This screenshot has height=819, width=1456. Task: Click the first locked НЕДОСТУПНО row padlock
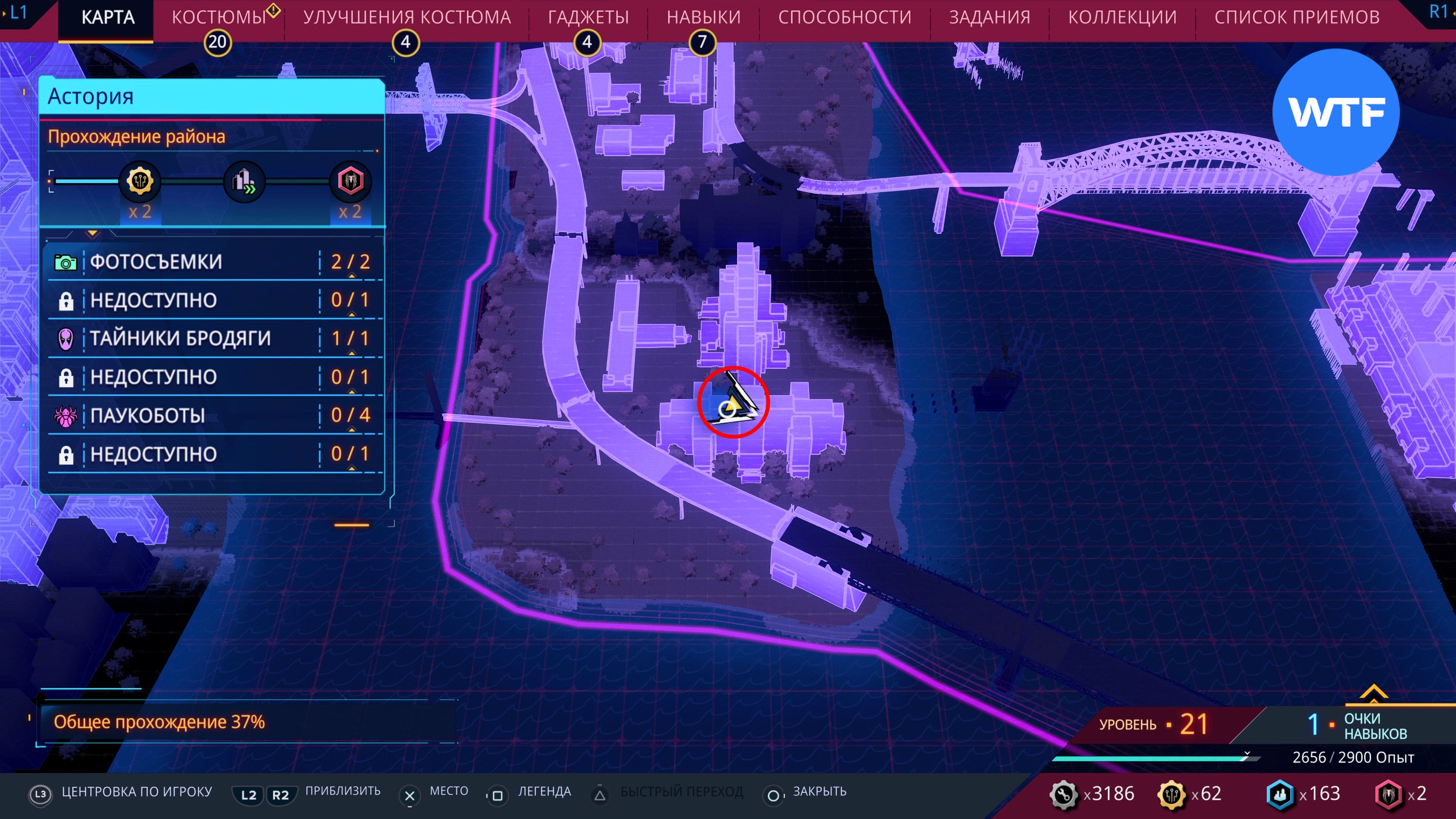click(66, 301)
